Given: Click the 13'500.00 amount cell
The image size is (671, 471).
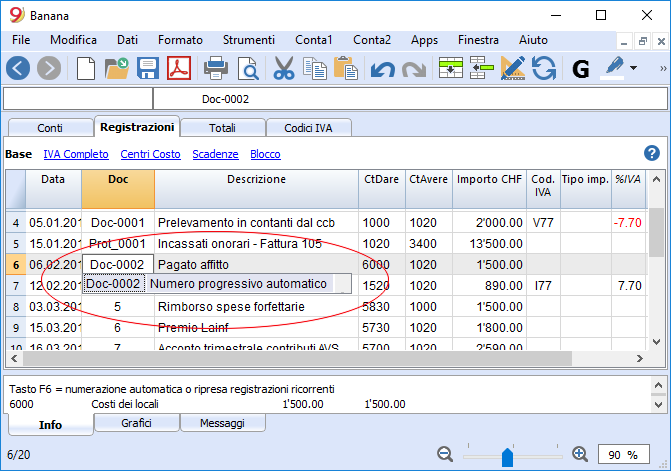Looking at the screenshot, I should [489, 243].
